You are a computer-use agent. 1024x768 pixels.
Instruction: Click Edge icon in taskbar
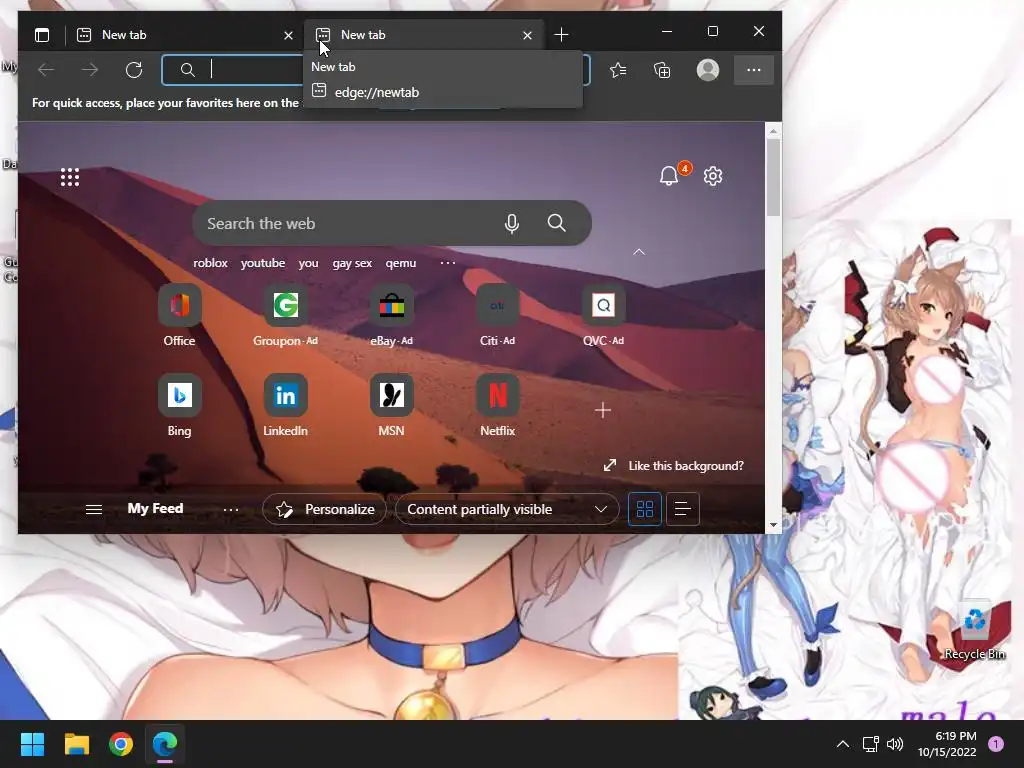[x=165, y=744]
